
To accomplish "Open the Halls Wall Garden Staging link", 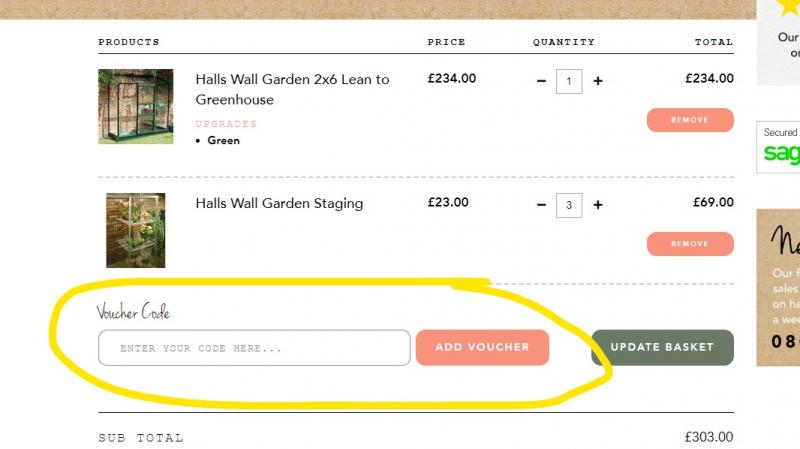I will click(x=279, y=203).
